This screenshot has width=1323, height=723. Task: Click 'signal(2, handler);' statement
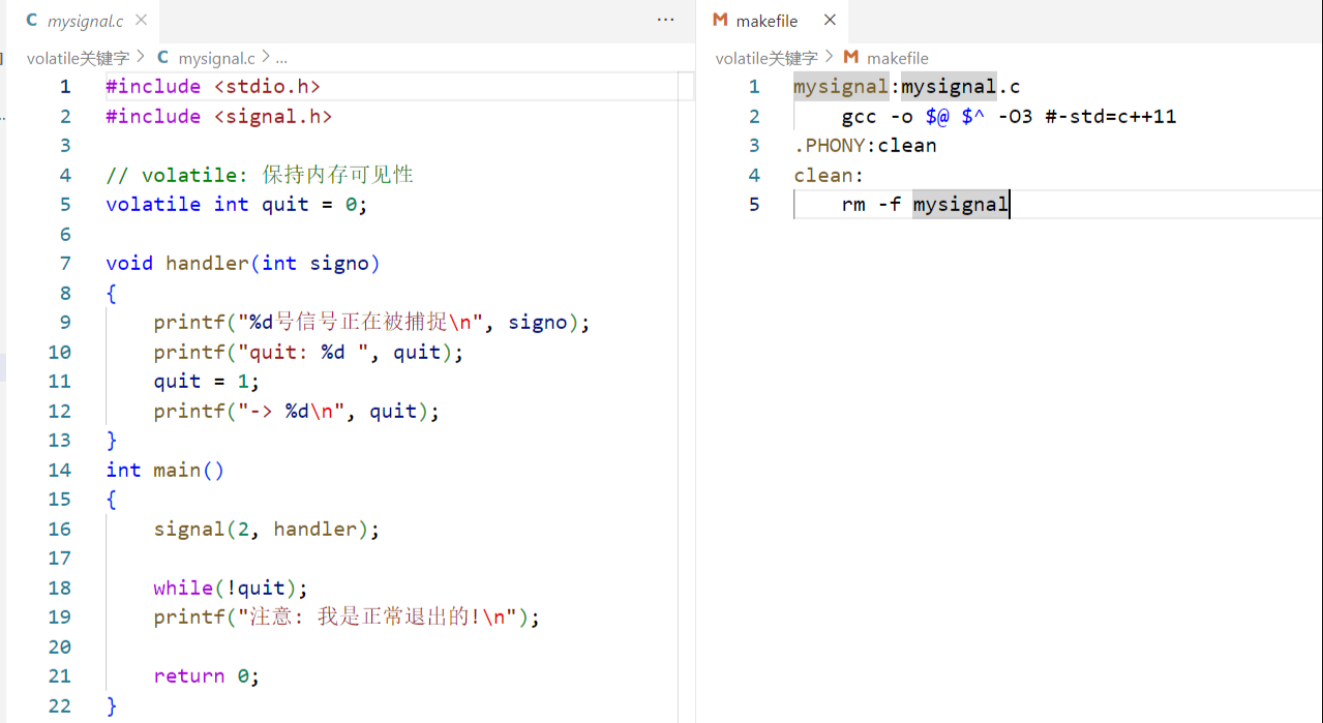[267, 529]
